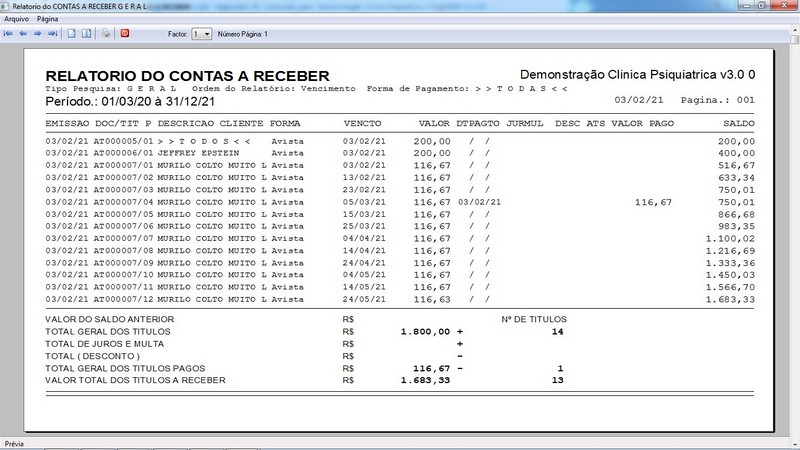This screenshot has height=450, width=800.
Task: Click 'EMISSAO' column header
Action: click(x=67, y=123)
